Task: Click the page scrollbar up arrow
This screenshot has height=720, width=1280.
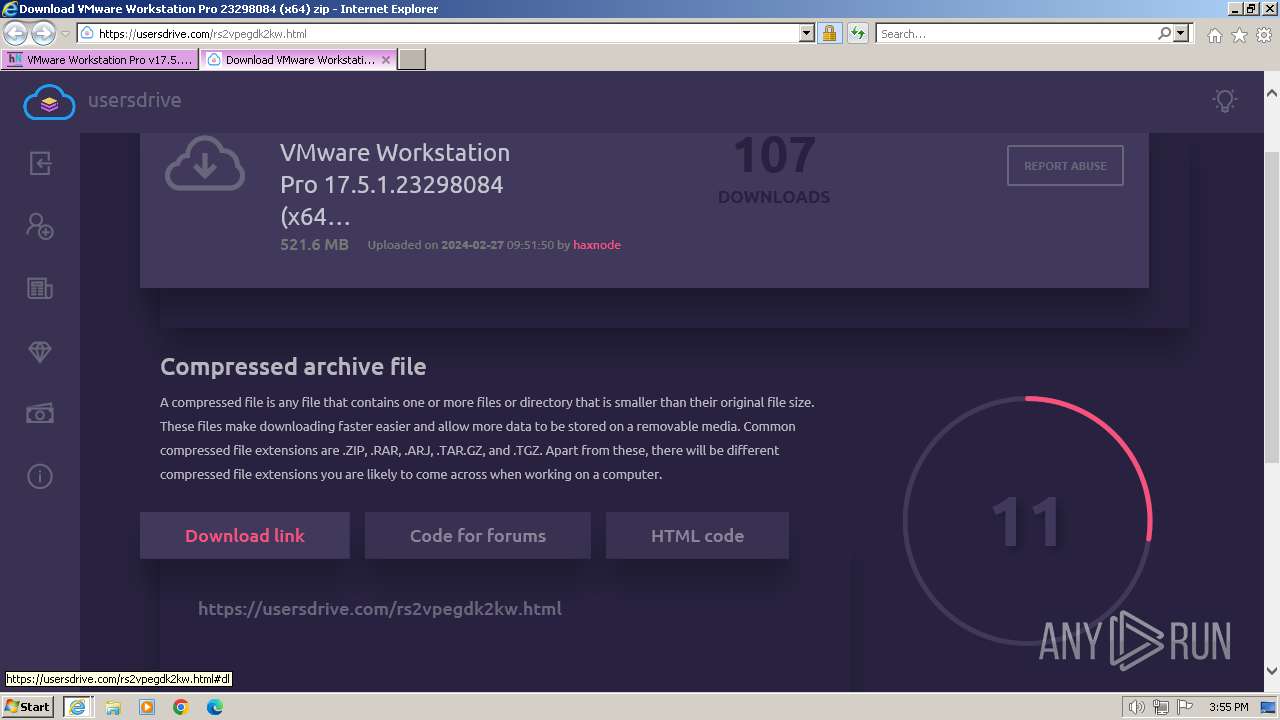Action: 1271,93
